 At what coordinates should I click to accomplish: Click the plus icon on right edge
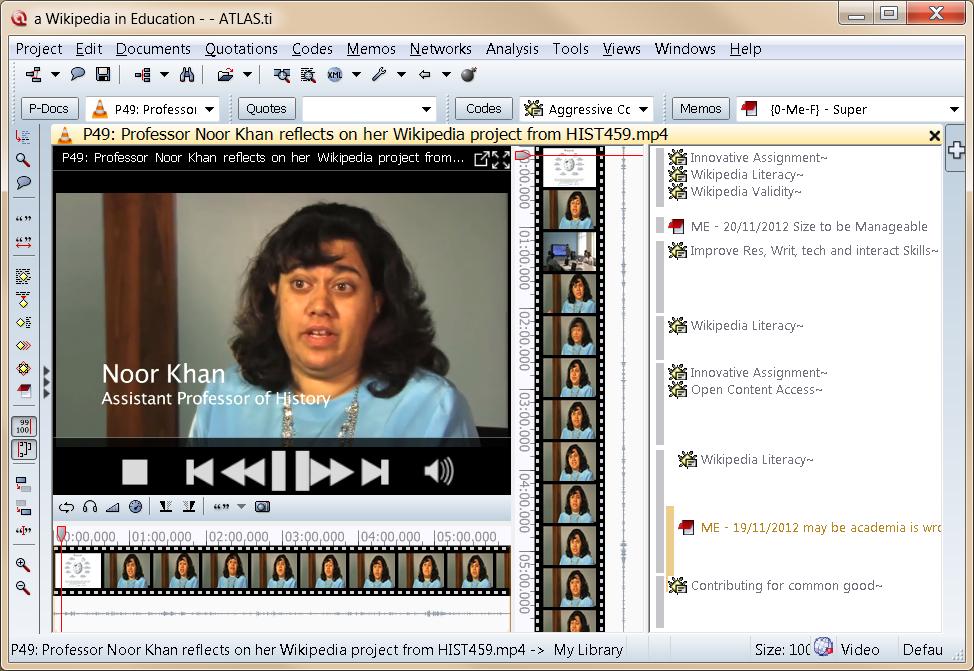coord(957,150)
